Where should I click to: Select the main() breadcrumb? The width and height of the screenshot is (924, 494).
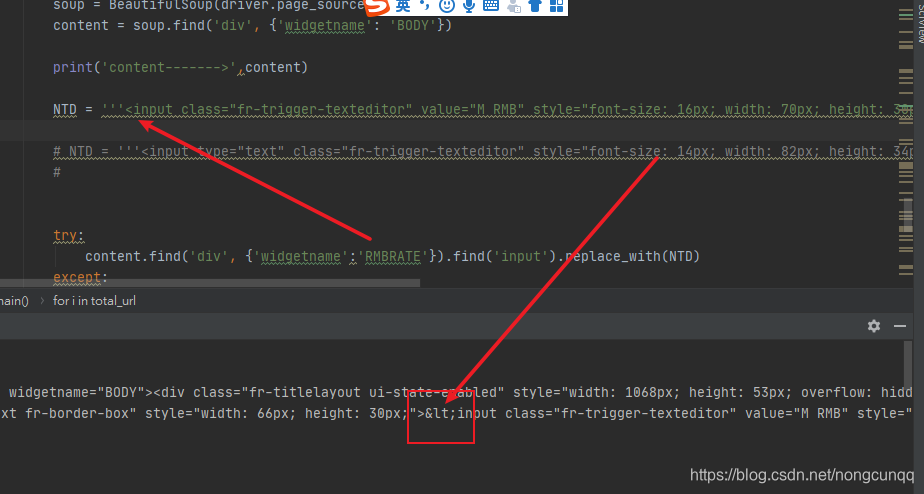tap(14, 301)
